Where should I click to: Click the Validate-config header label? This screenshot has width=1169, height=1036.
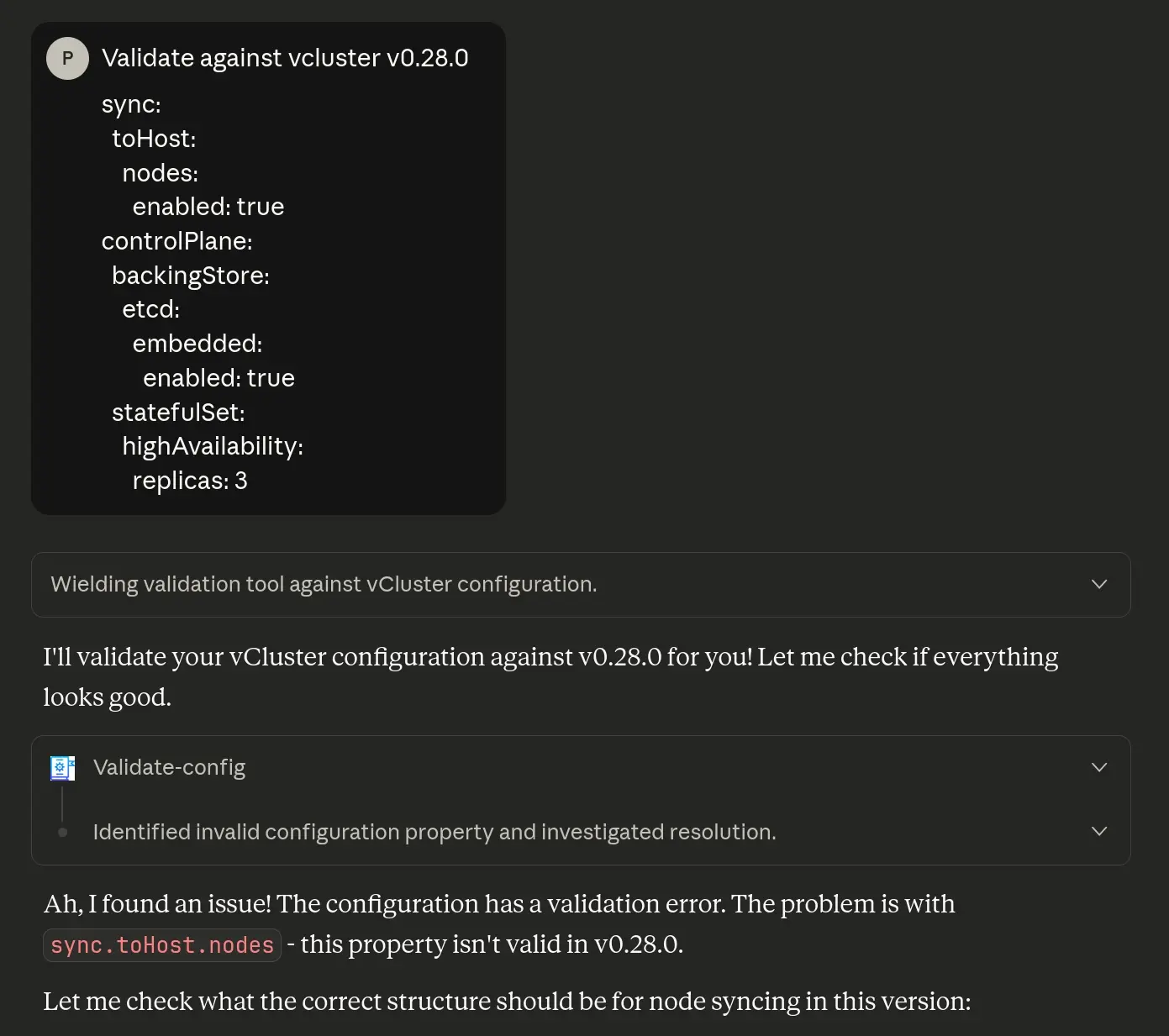pyautogui.click(x=169, y=767)
